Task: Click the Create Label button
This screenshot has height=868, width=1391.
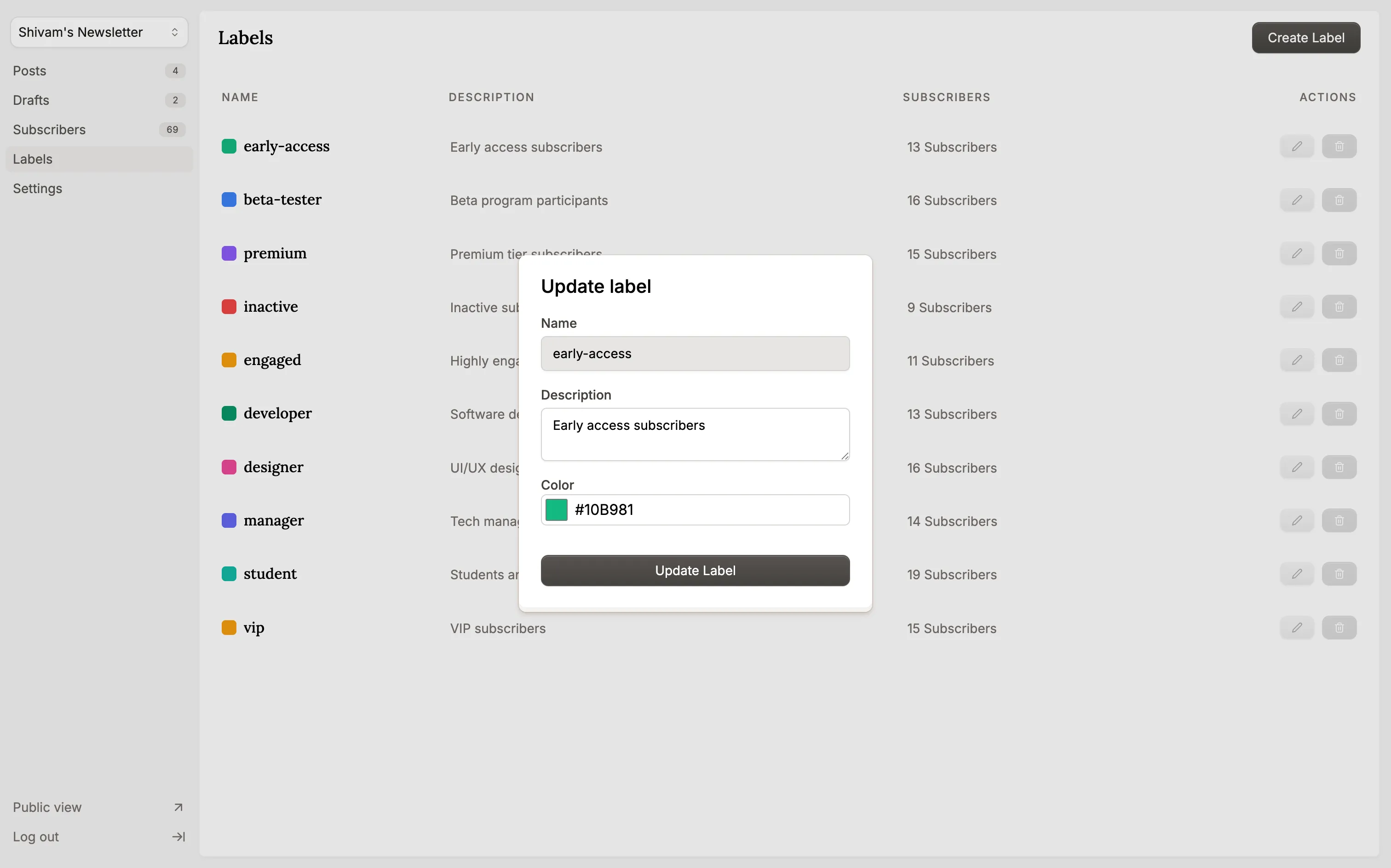Action: [1305, 37]
